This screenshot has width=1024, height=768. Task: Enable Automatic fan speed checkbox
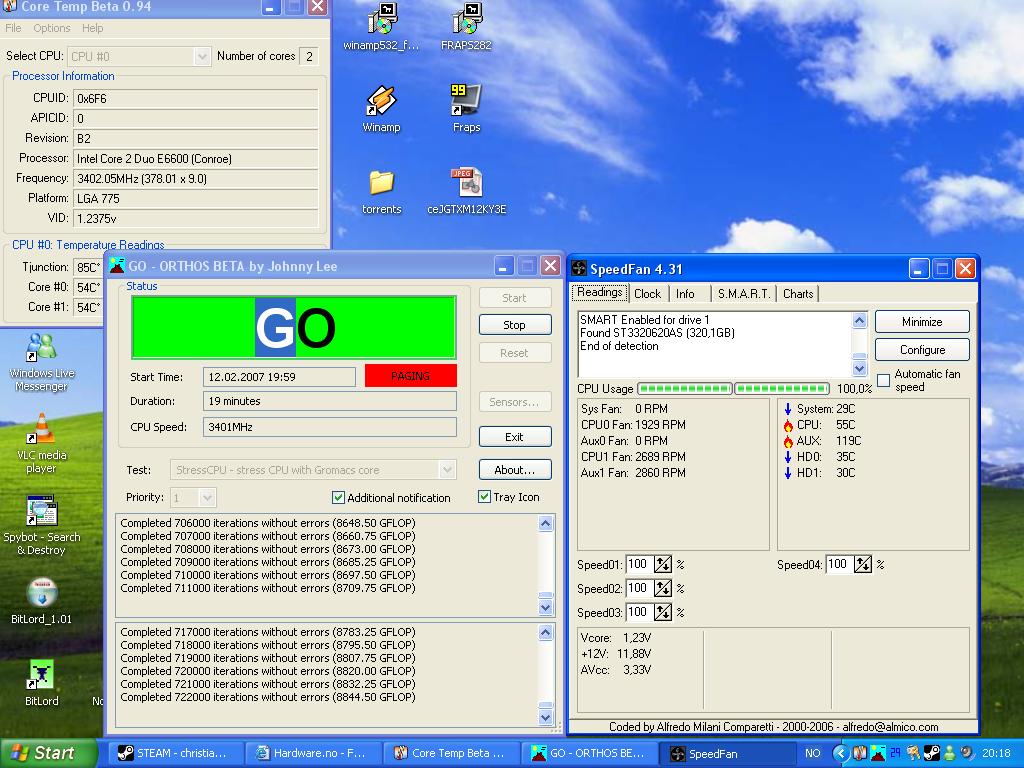[x=884, y=380]
